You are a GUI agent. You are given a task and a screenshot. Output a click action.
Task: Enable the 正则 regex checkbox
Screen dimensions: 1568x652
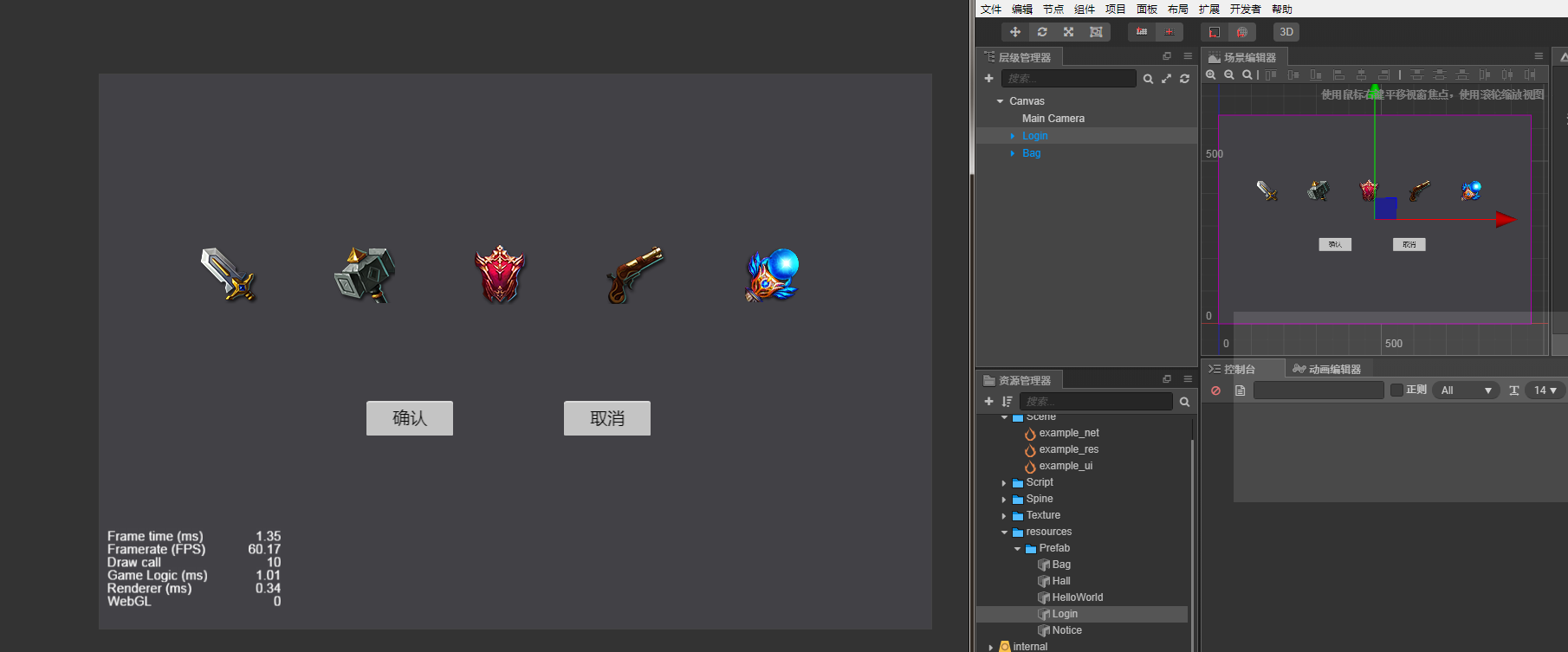(x=1396, y=391)
